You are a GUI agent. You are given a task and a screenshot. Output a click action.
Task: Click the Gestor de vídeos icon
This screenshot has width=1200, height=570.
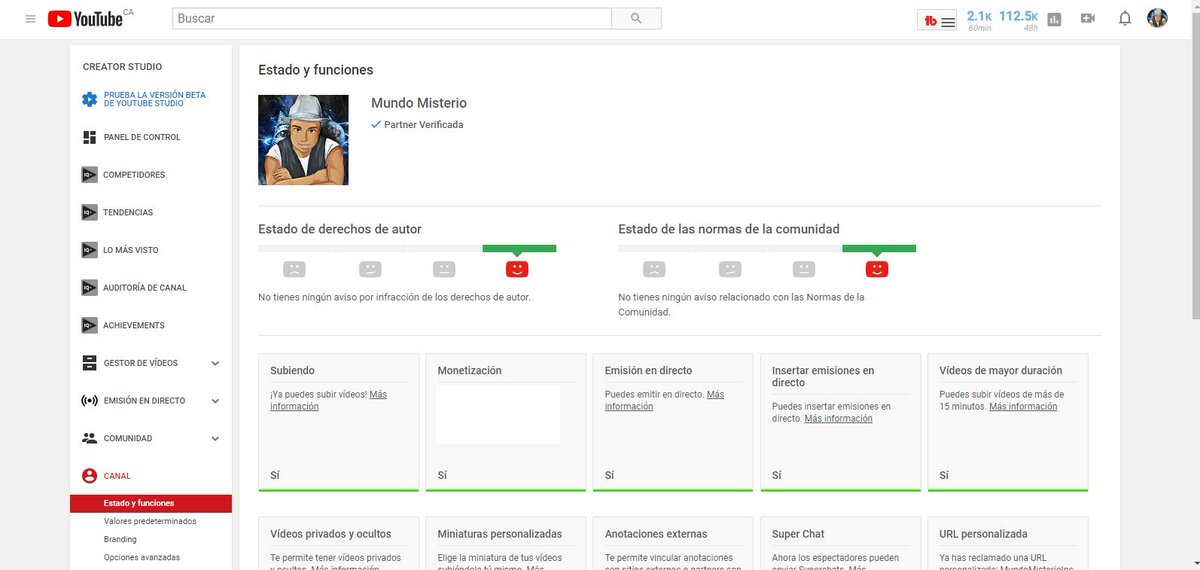[90, 363]
